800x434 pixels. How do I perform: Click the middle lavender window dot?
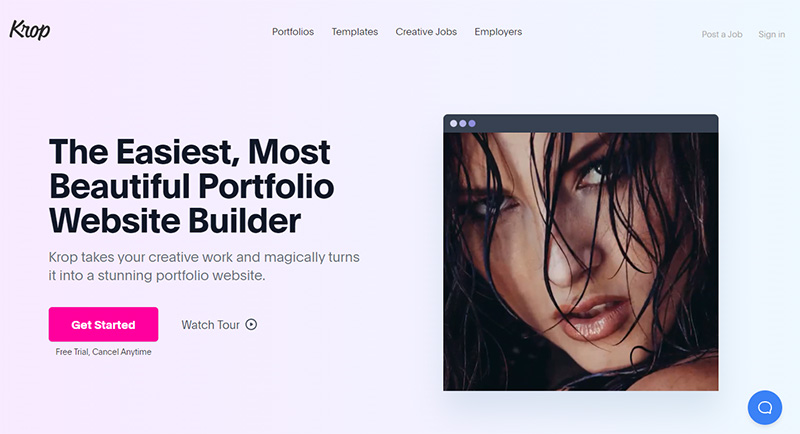coord(463,123)
